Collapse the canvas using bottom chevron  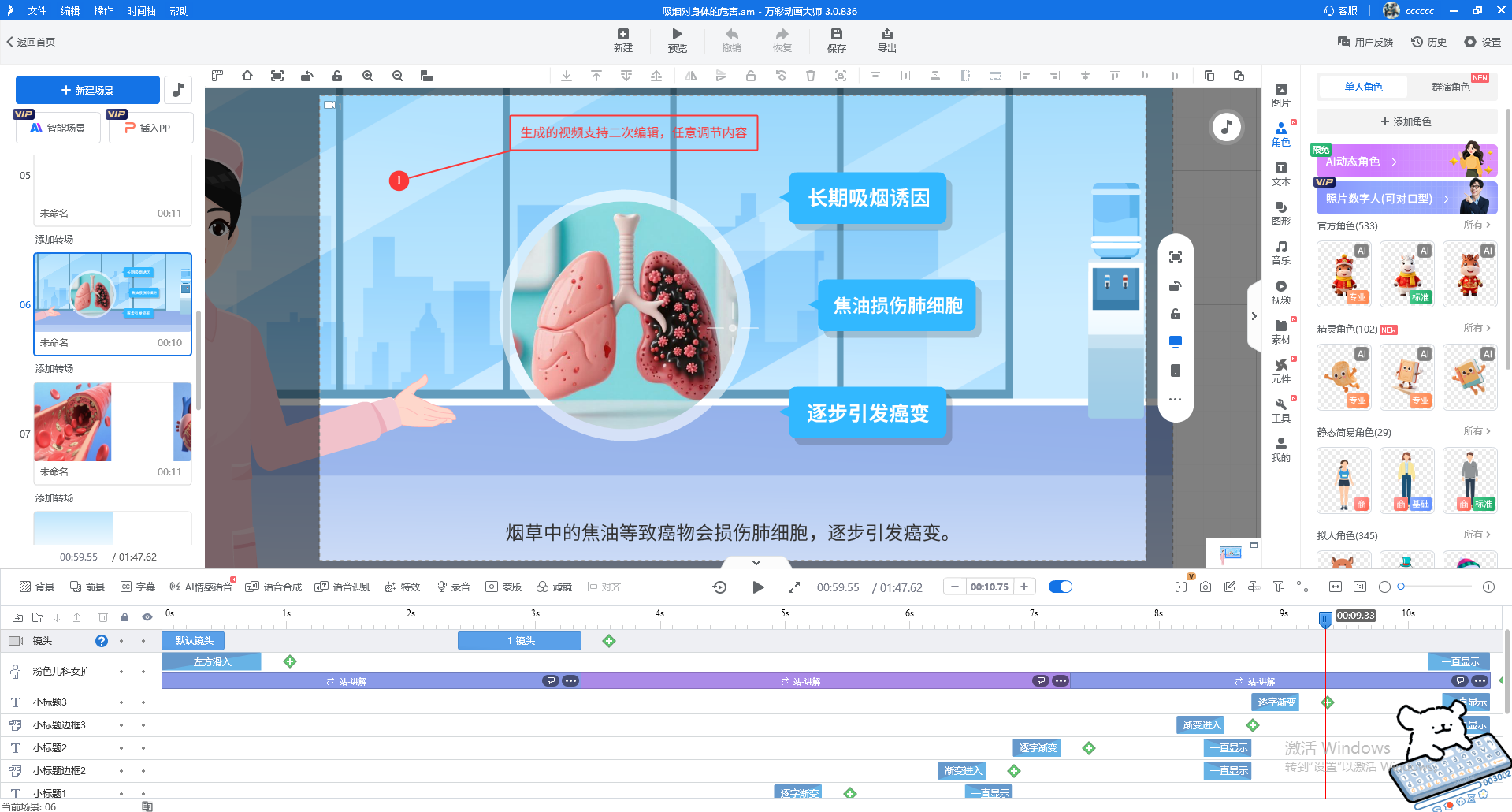(756, 563)
